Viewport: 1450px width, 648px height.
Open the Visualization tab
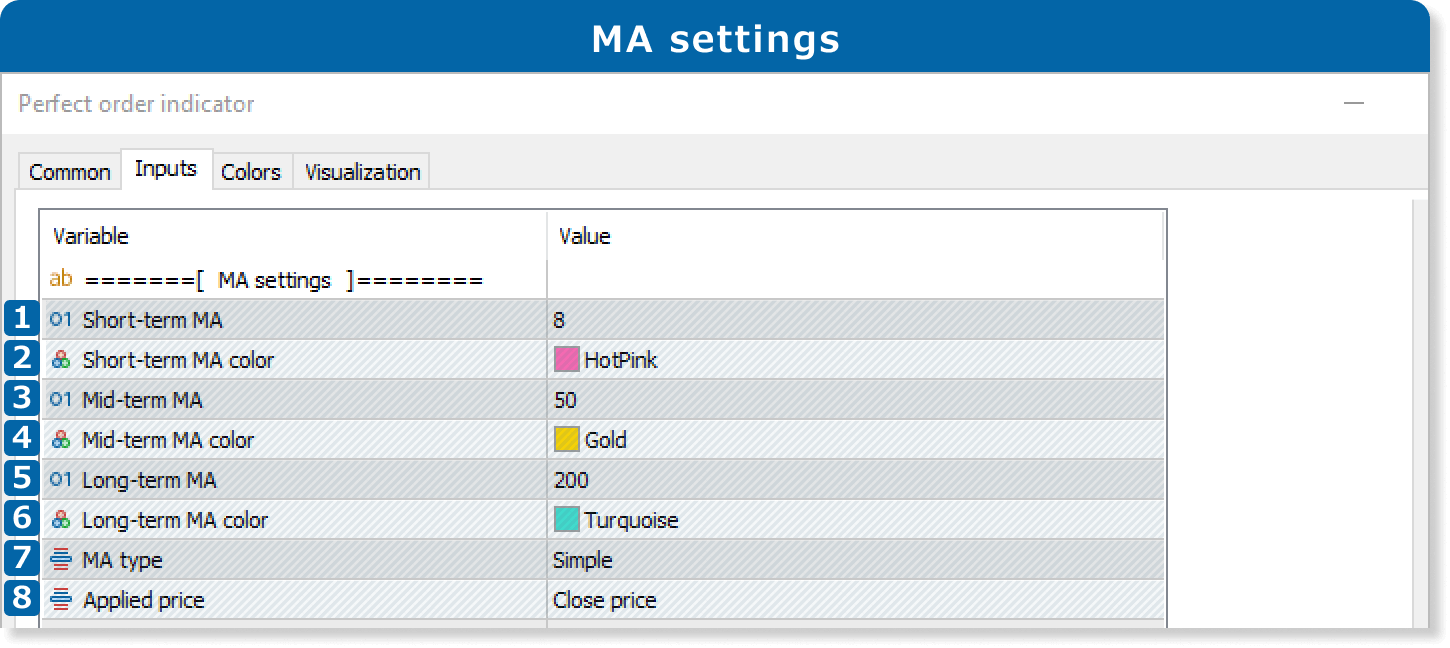tap(362, 172)
